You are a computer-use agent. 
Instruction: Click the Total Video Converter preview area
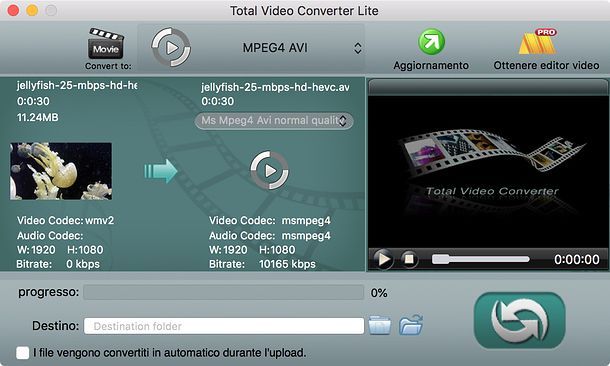[x=488, y=171]
